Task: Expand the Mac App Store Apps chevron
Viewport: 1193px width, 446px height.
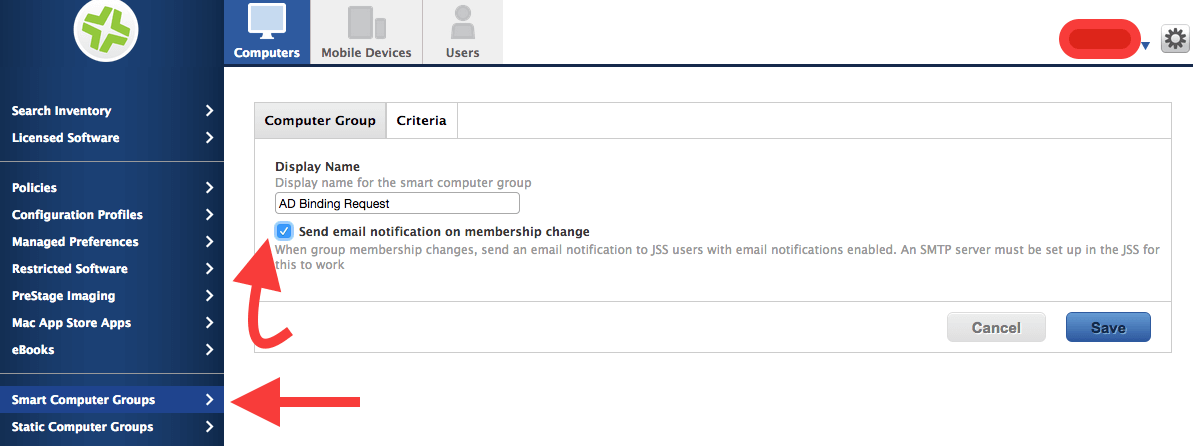Action: tap(209, 323)
